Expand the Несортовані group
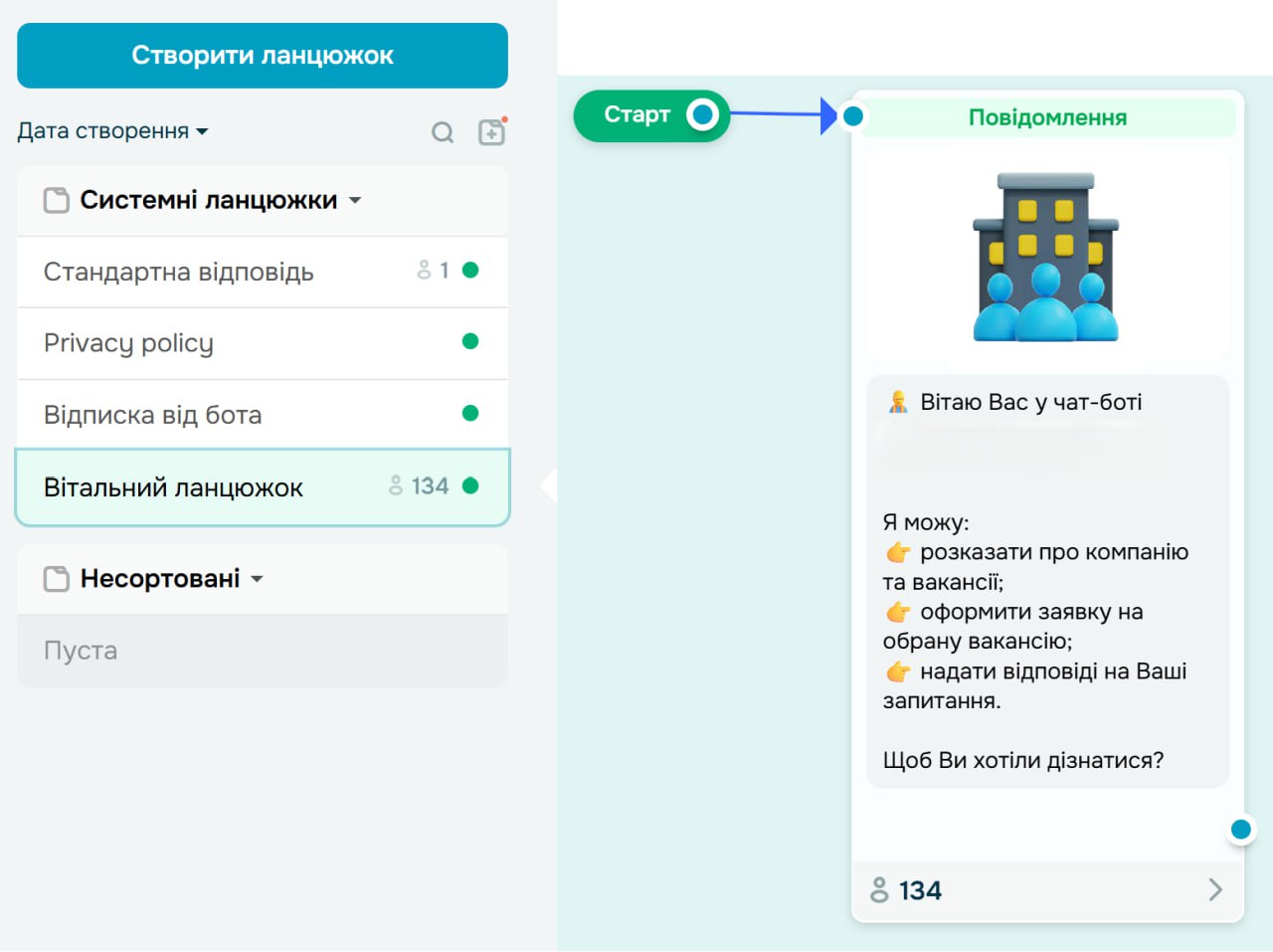The image size is (1273, 952). coord(257,579)
